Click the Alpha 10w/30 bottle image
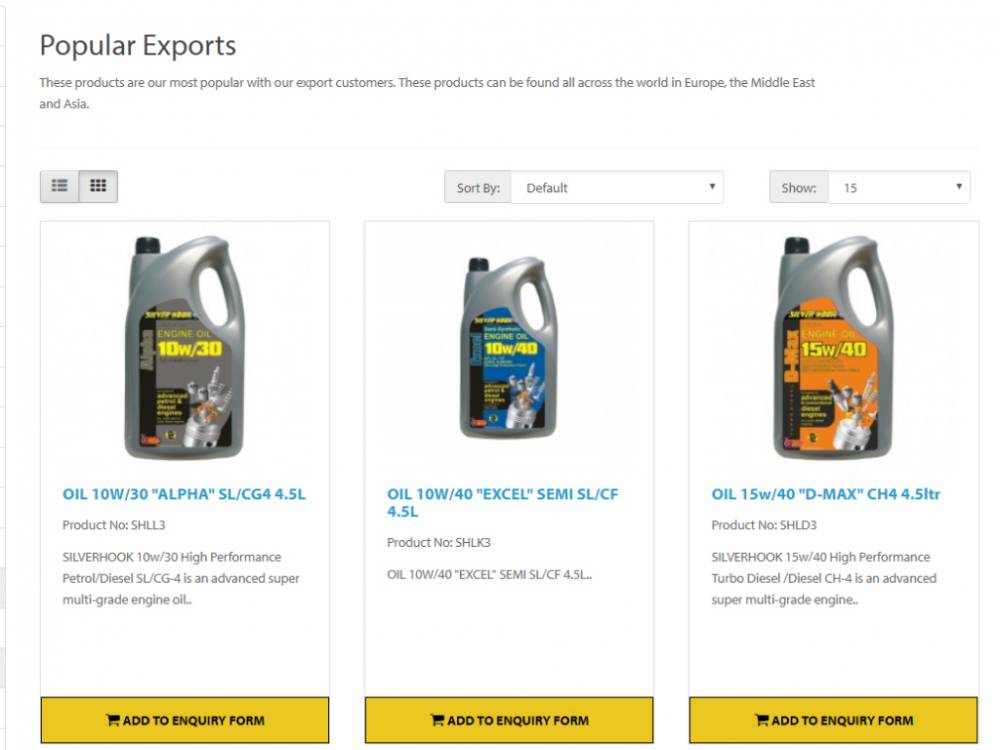Screen dimensions: 1000x750 pos(185,348)
